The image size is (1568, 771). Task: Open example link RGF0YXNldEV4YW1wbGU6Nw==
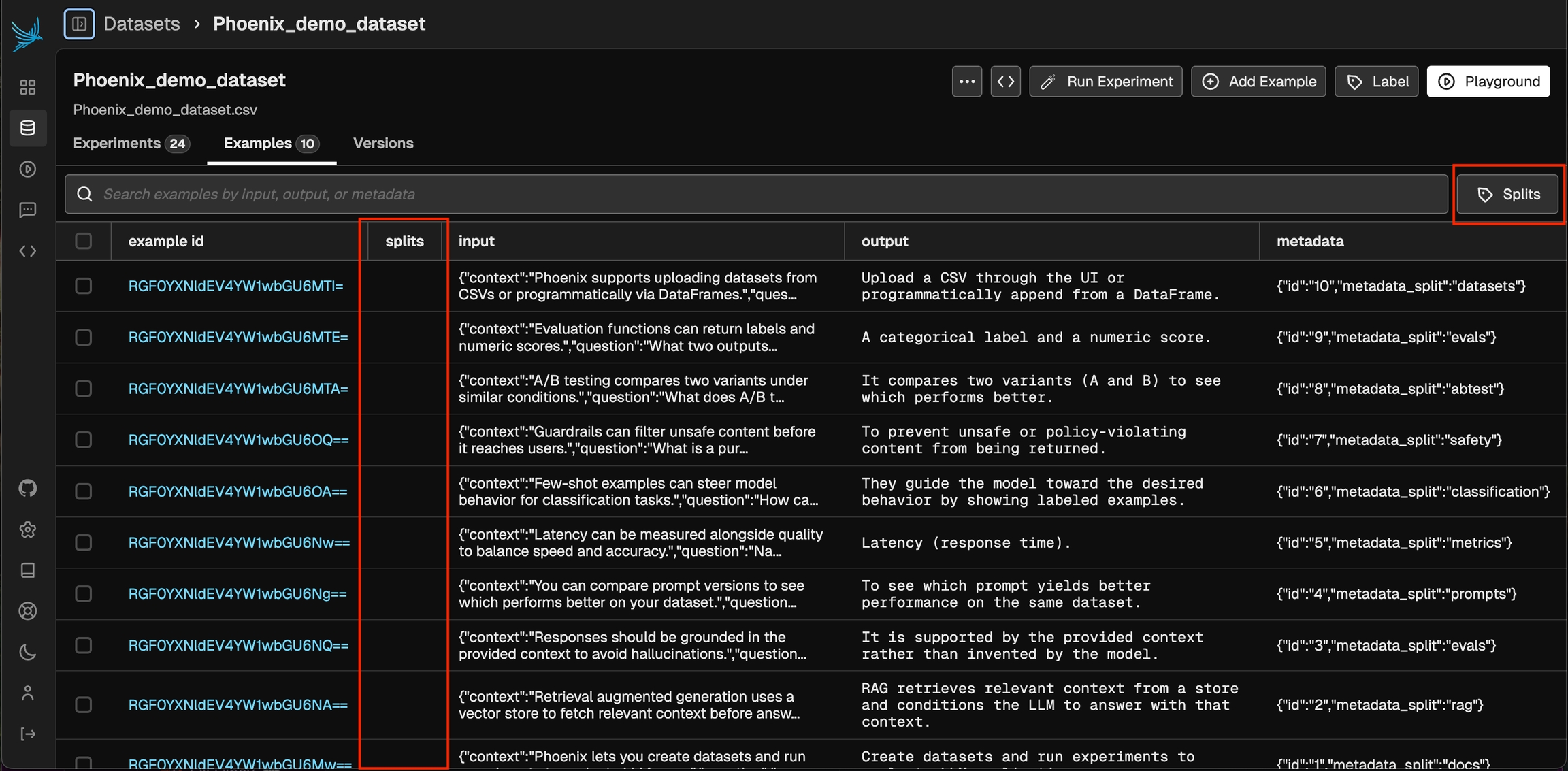click(x=239, y=542)
